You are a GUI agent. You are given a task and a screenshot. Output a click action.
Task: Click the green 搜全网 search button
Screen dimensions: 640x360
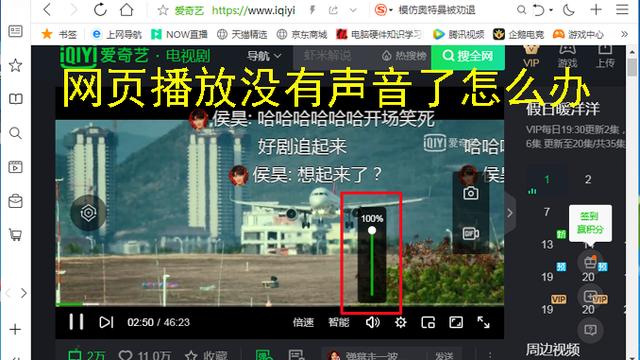coord(468,56)
